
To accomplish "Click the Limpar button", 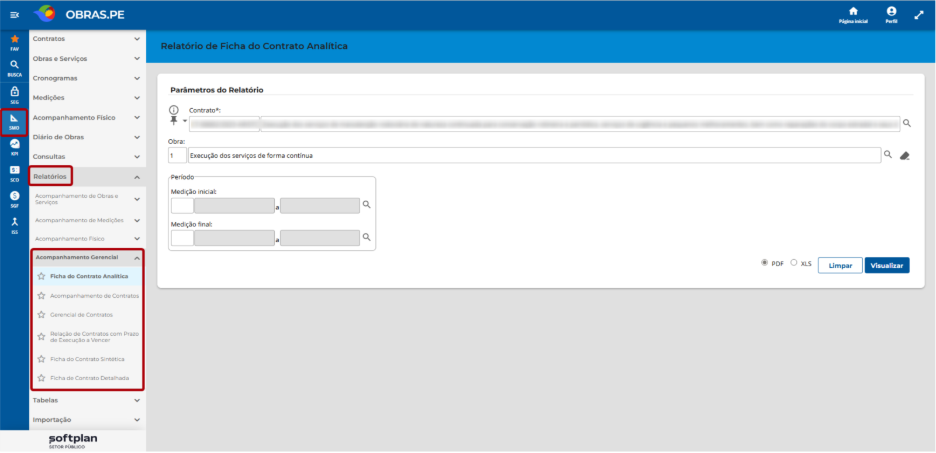I will click(840, 266).
